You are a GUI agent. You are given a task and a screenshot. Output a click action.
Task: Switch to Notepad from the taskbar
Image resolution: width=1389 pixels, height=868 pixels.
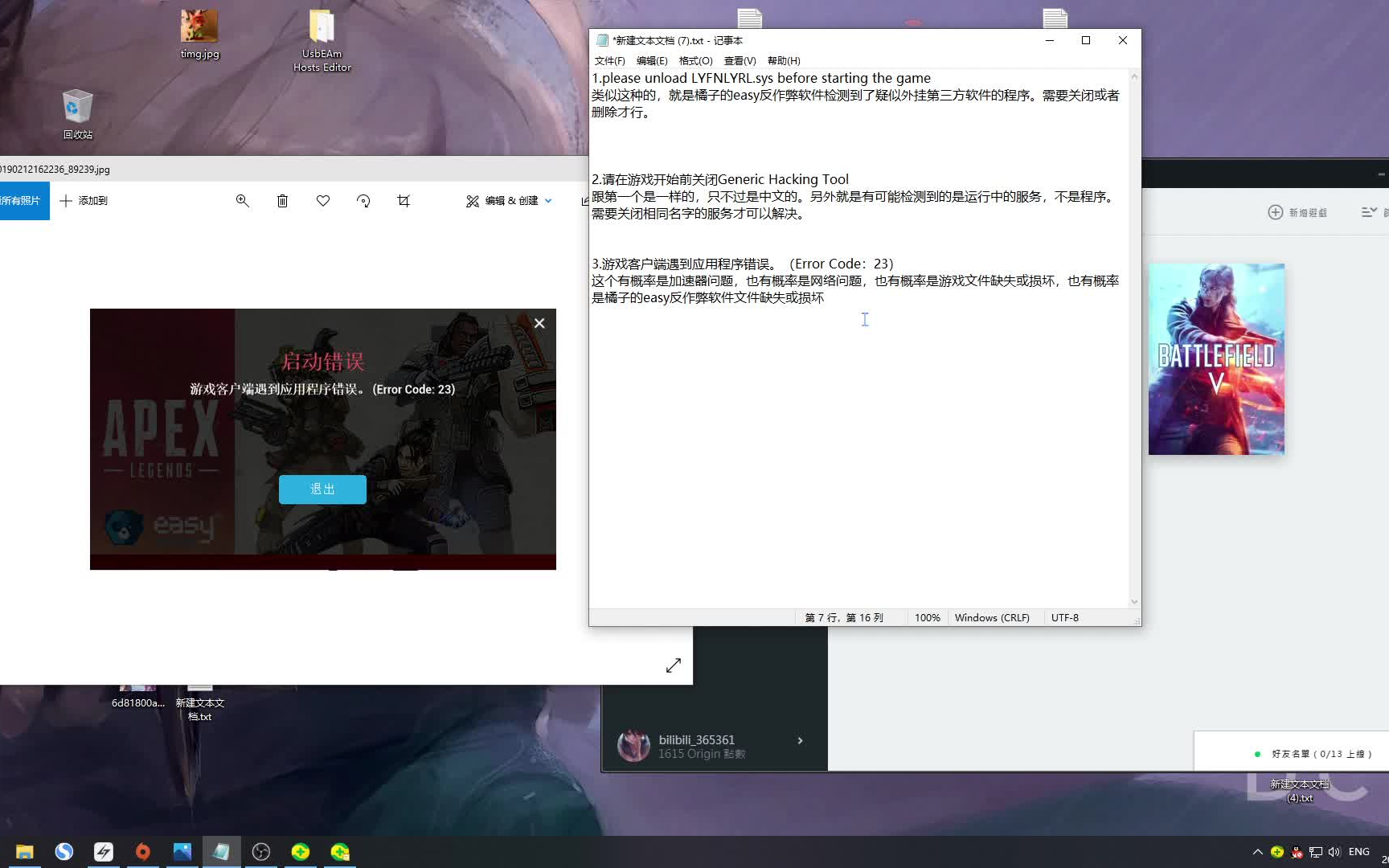(x=222, y=852)
